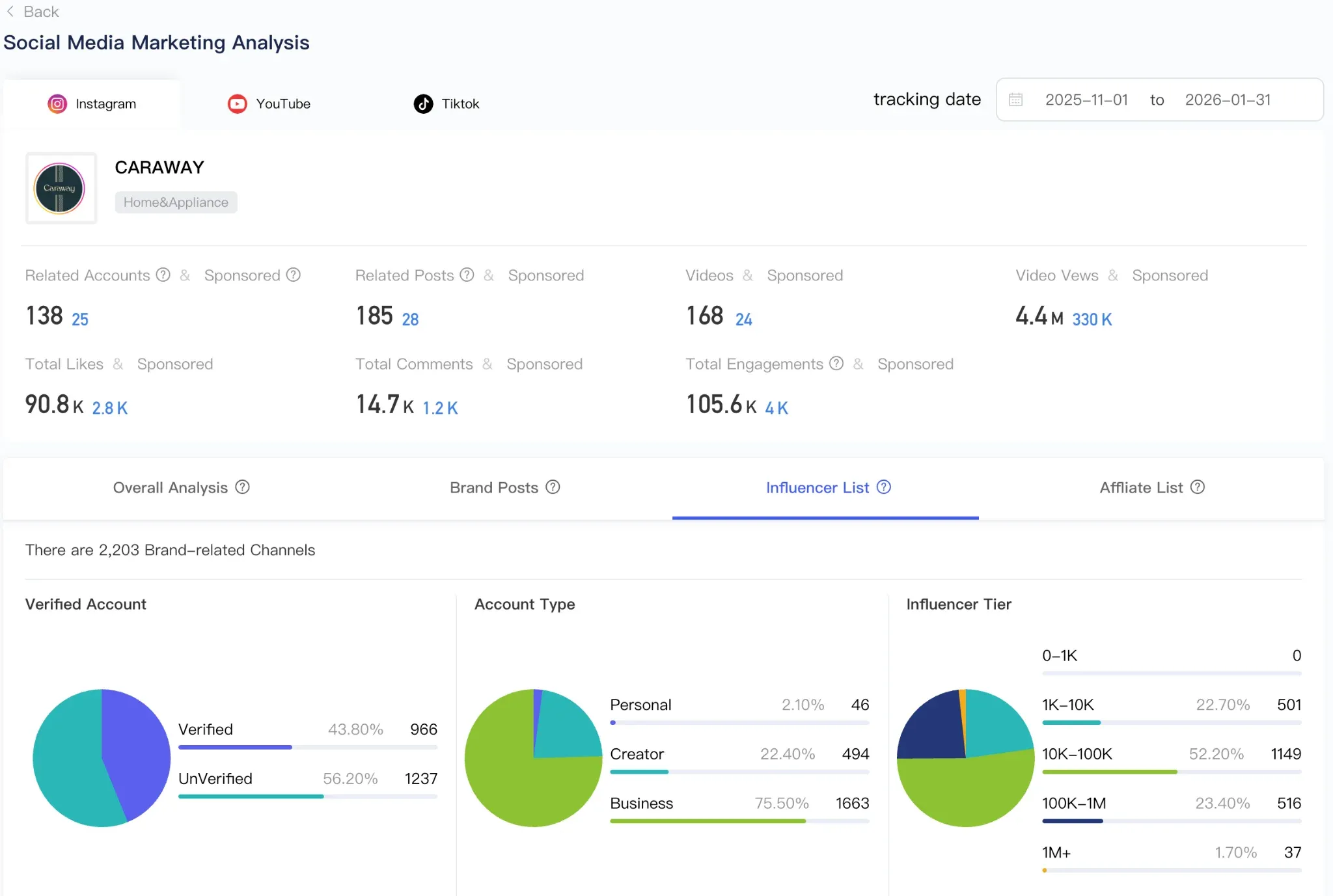Screen dimensions: 1333x896
Task: Click the Tiktok logo icon
Action: point(423,104)
